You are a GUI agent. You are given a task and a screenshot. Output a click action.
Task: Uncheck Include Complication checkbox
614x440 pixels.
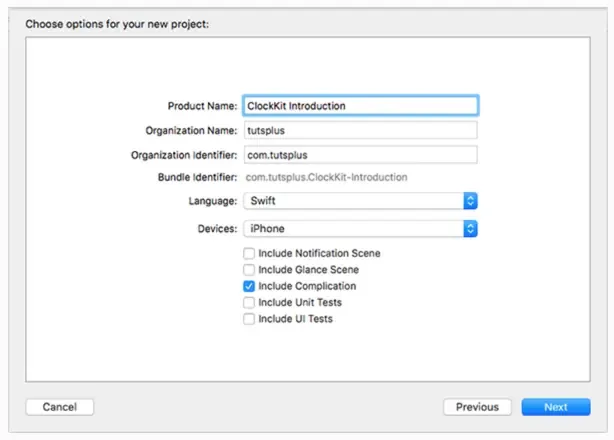coord(249,286)
